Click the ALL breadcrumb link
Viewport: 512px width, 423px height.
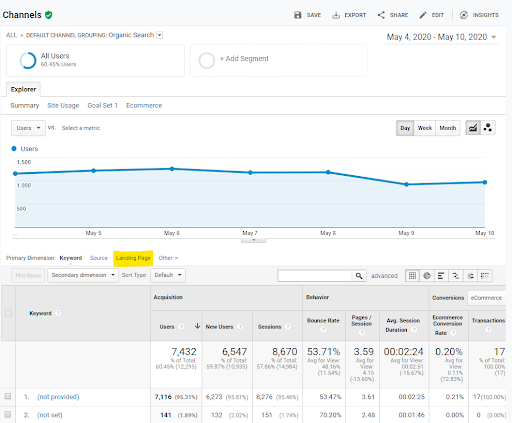click(11, 35)
